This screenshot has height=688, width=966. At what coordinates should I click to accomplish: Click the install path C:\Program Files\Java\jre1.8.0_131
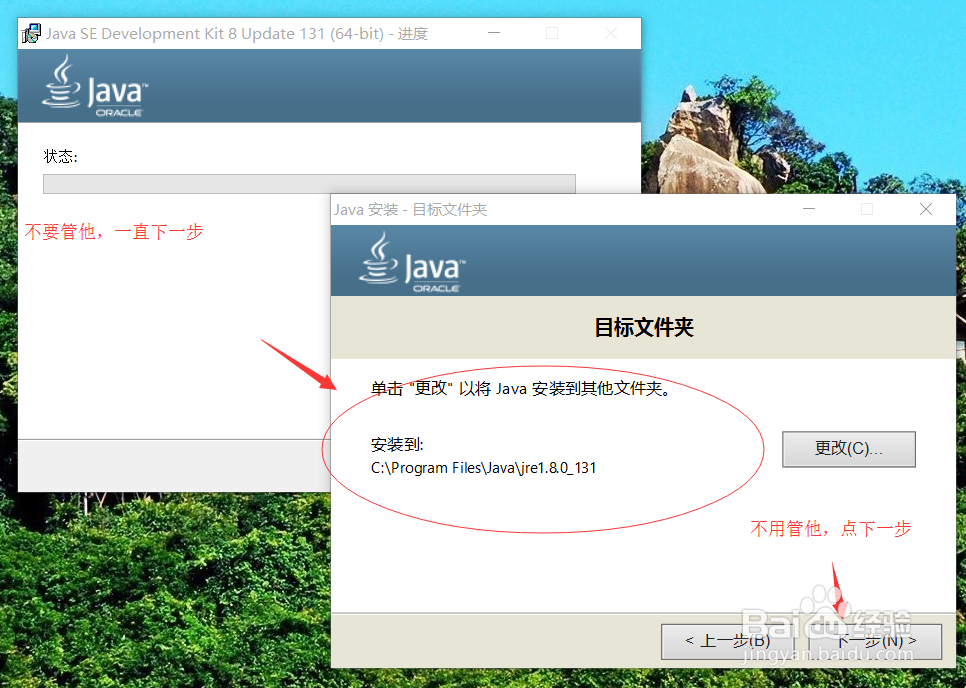click(x=483, y=467)
